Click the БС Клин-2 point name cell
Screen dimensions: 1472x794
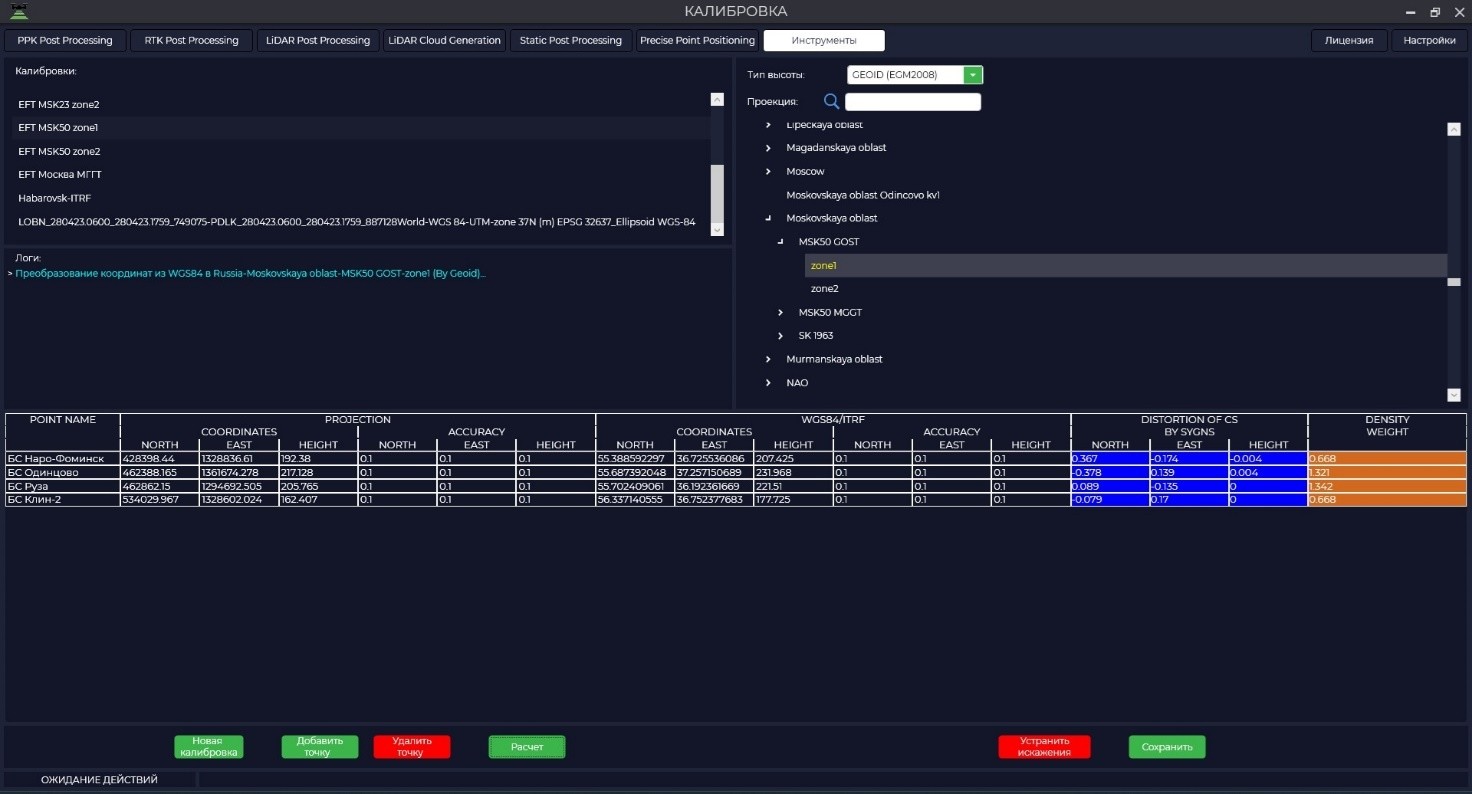pyautogui.click(x=63, y=500)
